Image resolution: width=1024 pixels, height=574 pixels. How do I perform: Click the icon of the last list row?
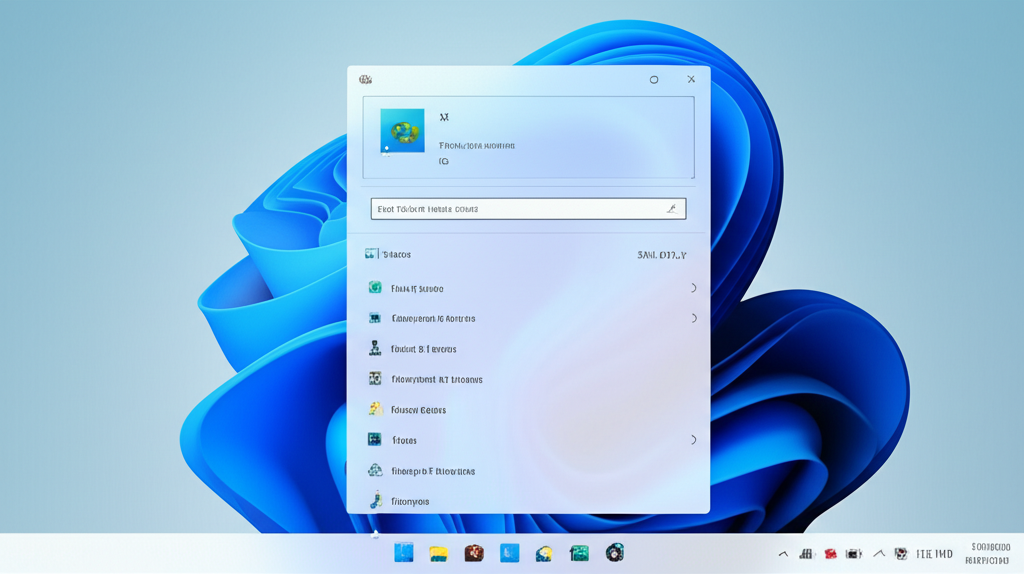tap(375, 501)
